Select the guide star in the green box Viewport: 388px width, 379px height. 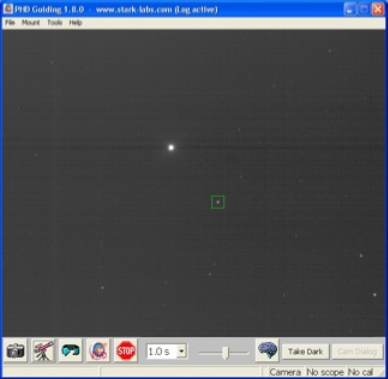tap(218, 202)
